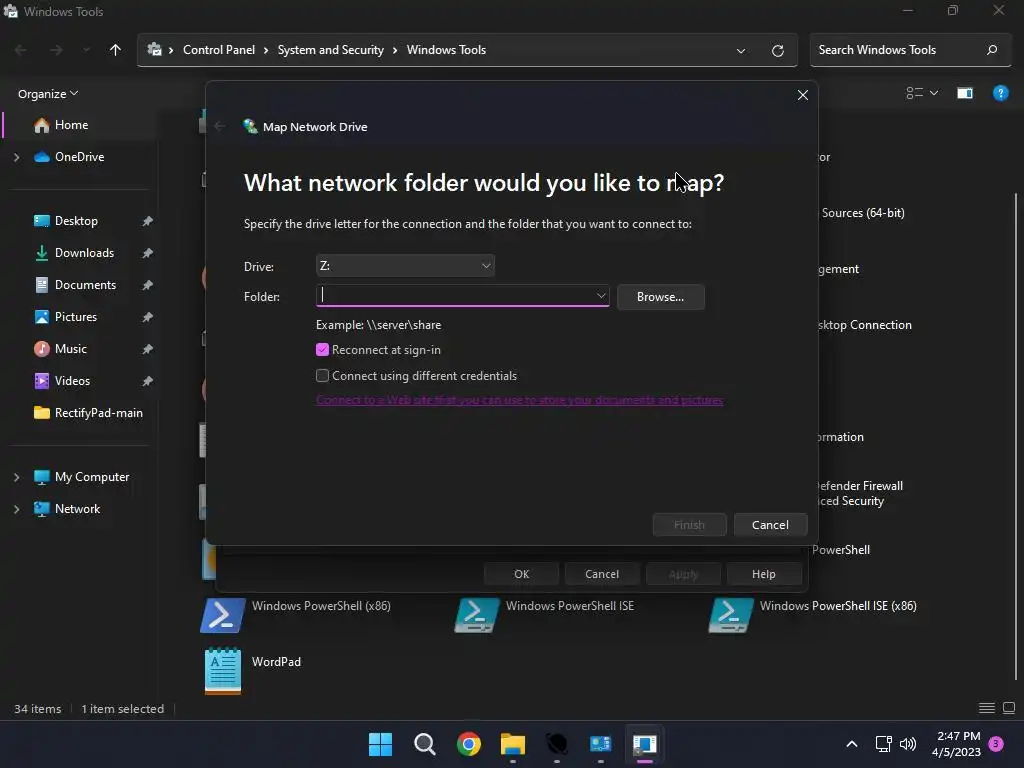The height and width of the screenshot is (768, 1024).
Task: Expand the address bar history dropdown
Action: click(x=741, y=50)
